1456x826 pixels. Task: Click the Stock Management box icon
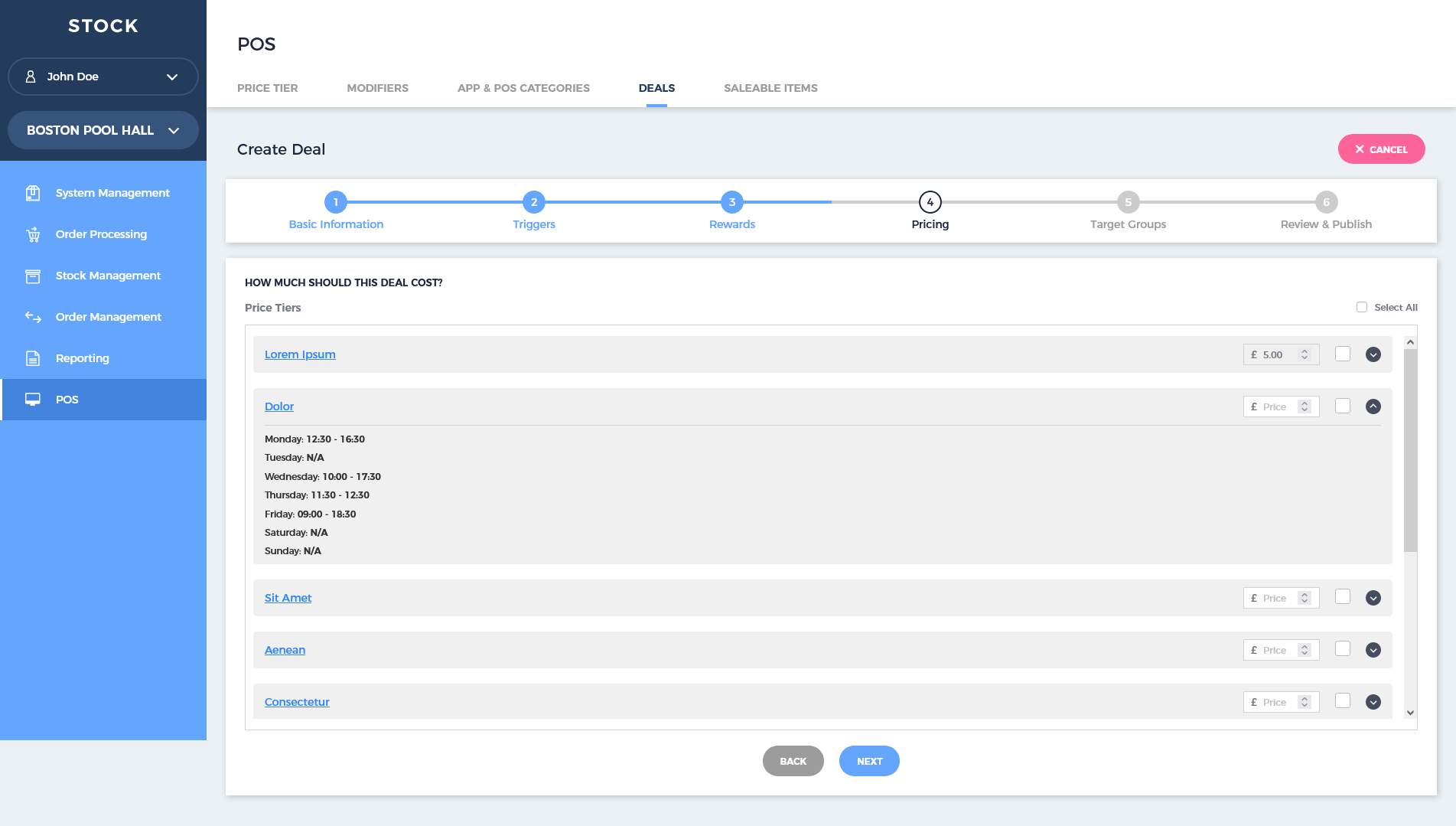[x=33, y=276]
